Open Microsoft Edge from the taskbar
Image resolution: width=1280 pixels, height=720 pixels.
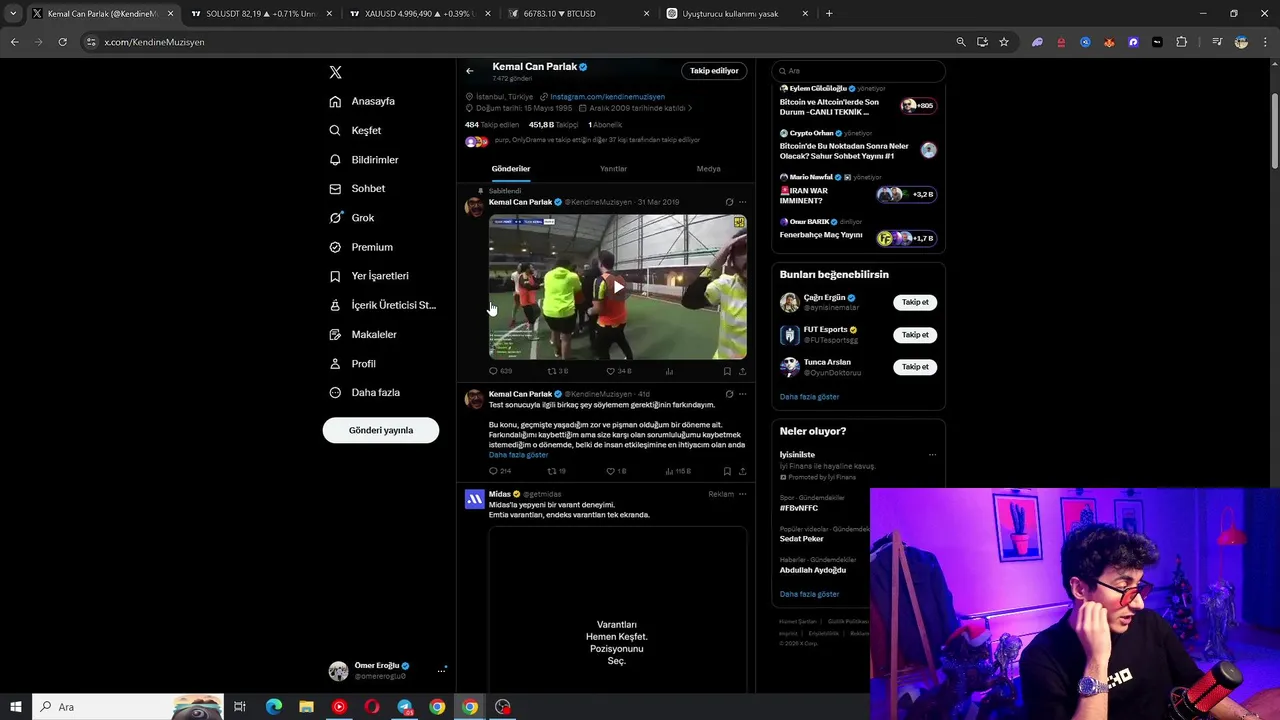(x=274, y=707)
